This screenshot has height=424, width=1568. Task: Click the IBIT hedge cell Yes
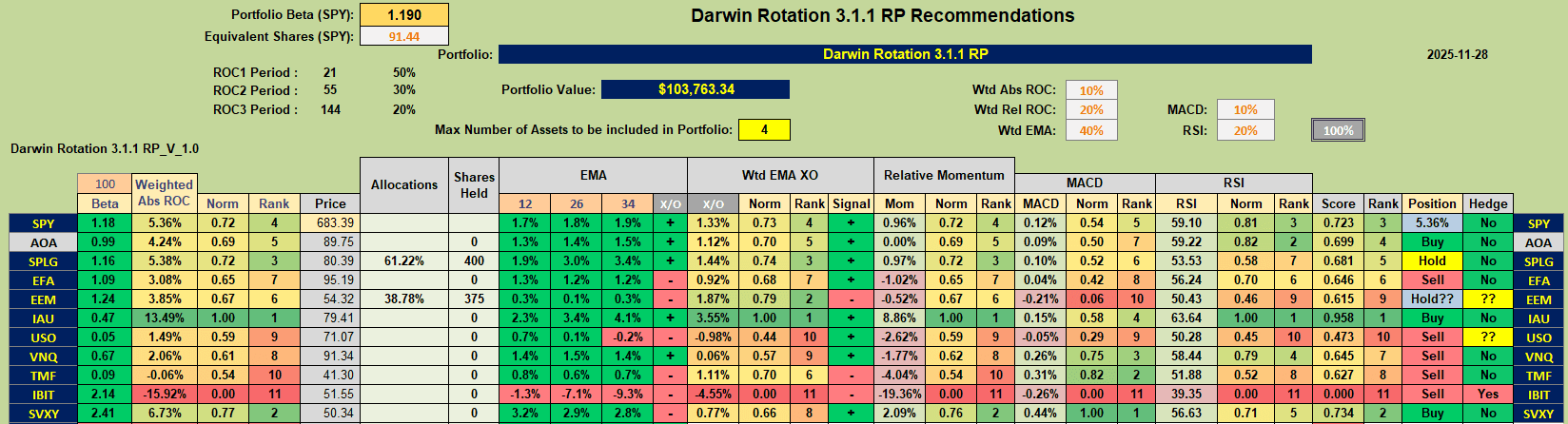(x=1488, y=394)
